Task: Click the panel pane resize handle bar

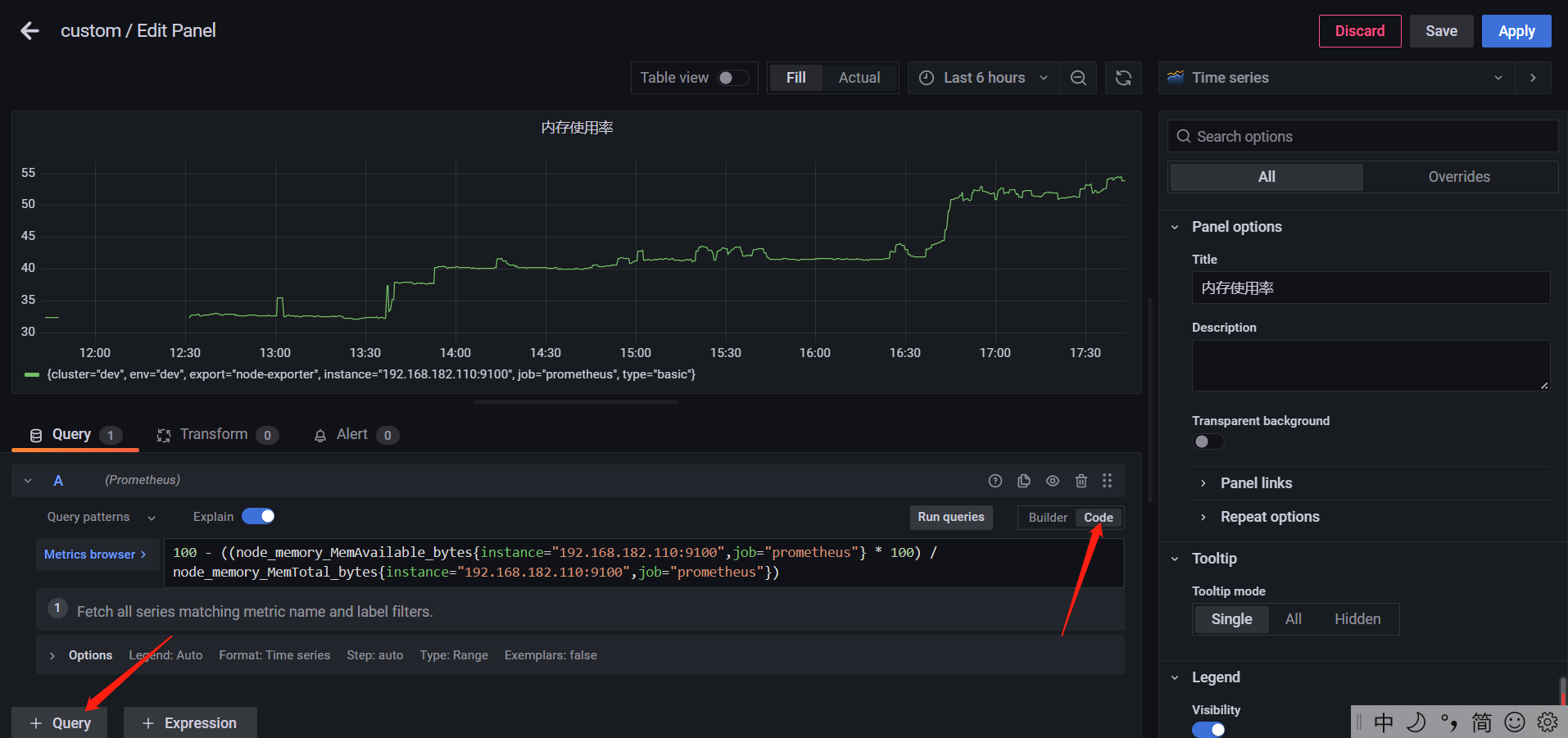Action: (x=577, y=402)
